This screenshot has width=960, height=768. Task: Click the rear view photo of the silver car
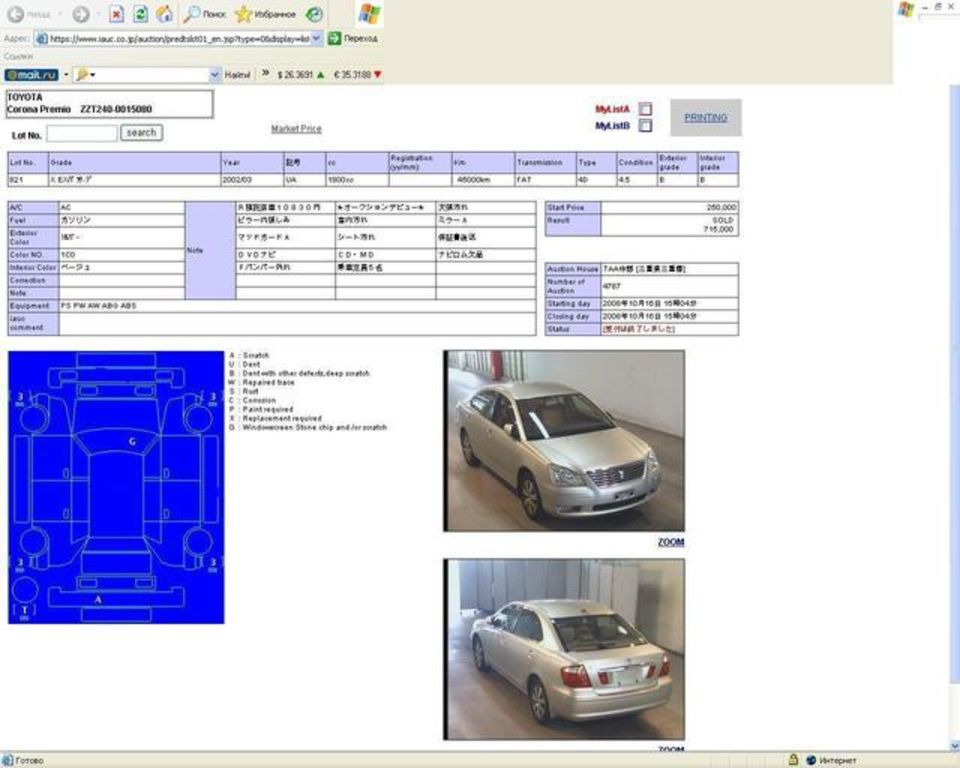(564, 649)
